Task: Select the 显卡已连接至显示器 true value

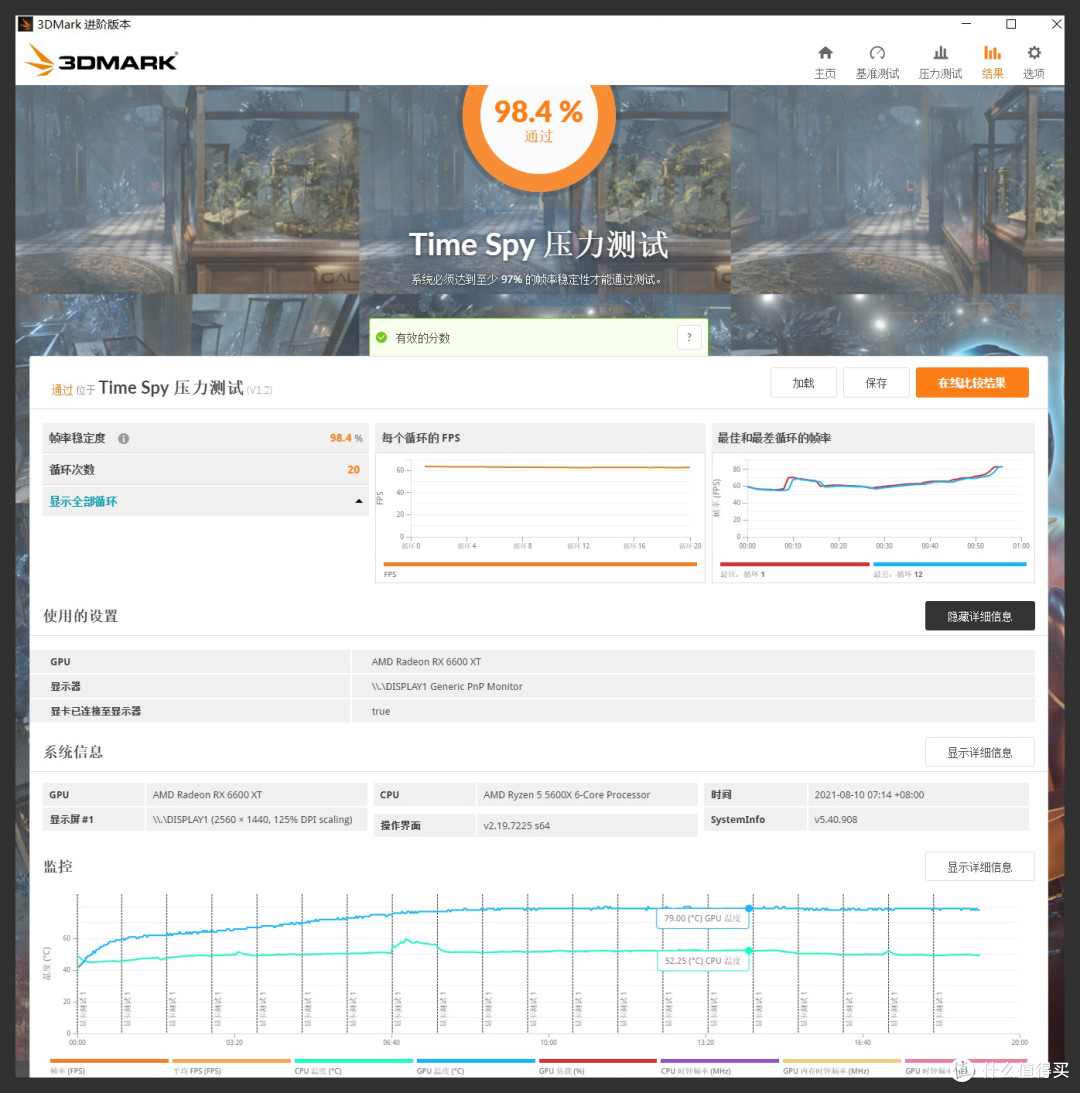Action: tap(381, 711)
